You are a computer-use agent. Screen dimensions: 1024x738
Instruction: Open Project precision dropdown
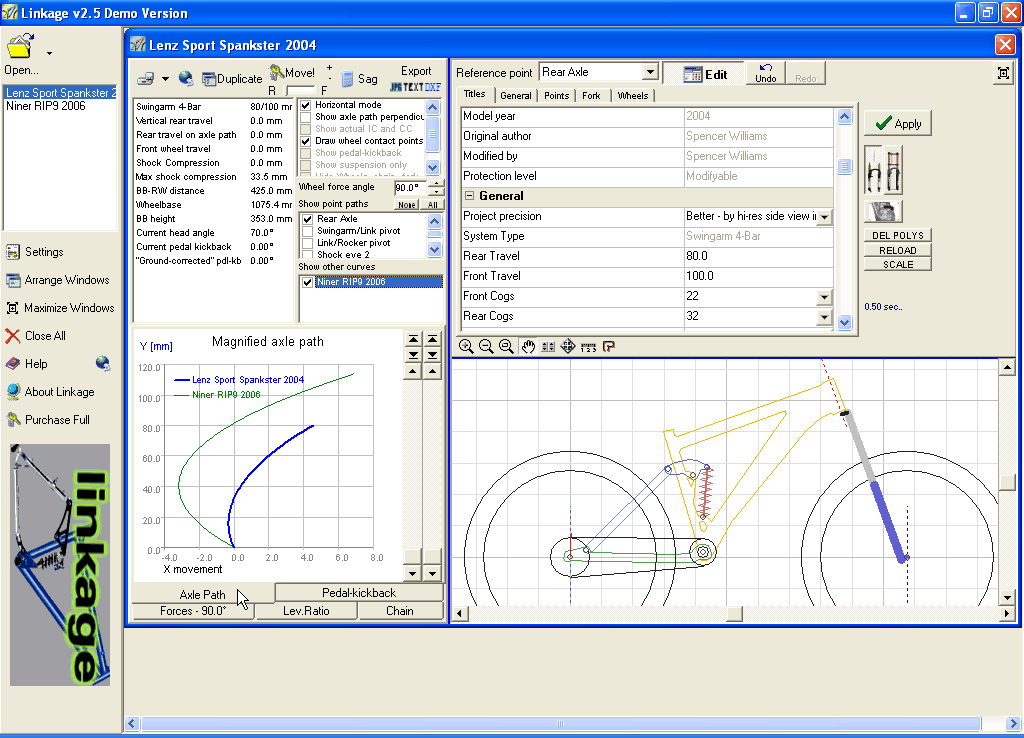(x=825, y=217)
